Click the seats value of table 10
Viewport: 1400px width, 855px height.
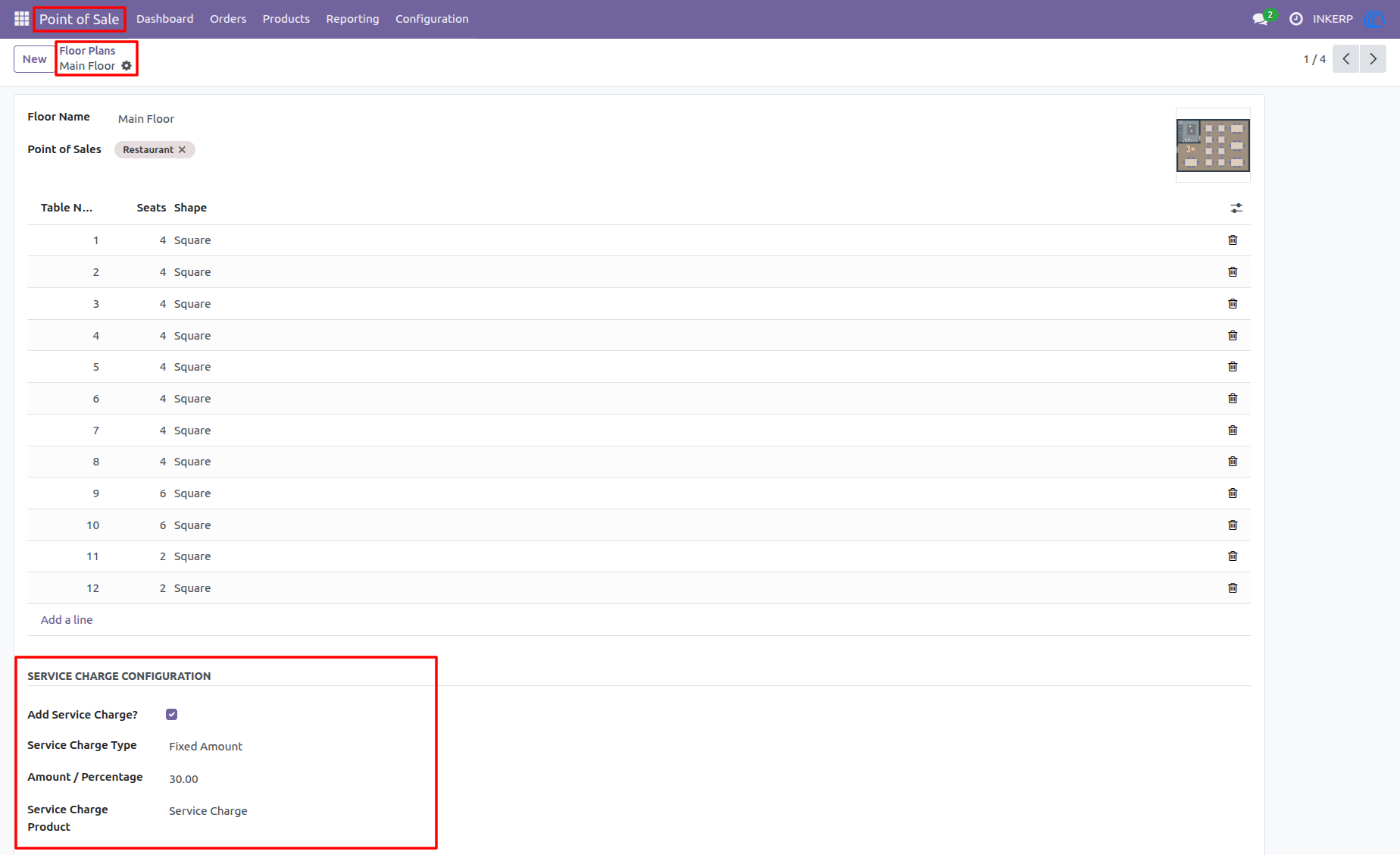(x=163, y=525)
